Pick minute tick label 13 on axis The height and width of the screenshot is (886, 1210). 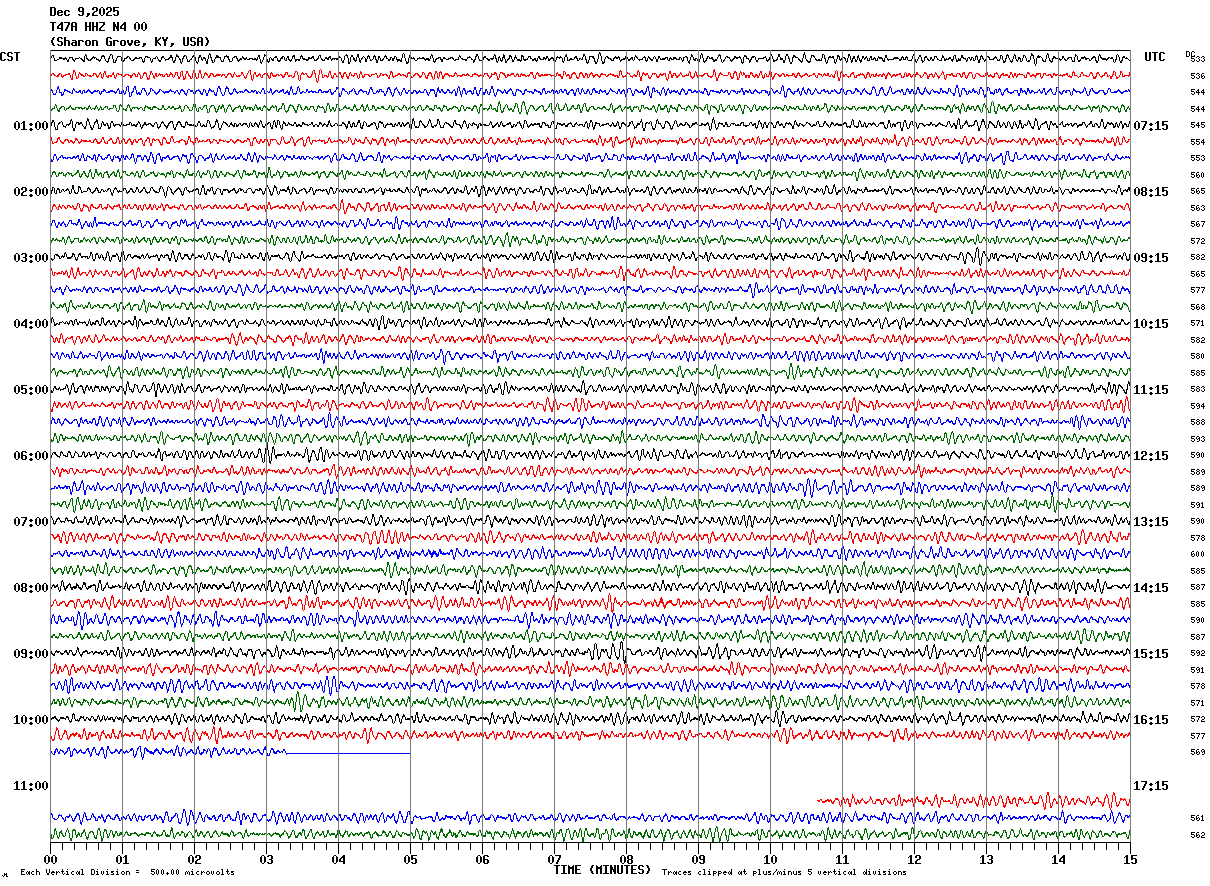coord(986,860)
